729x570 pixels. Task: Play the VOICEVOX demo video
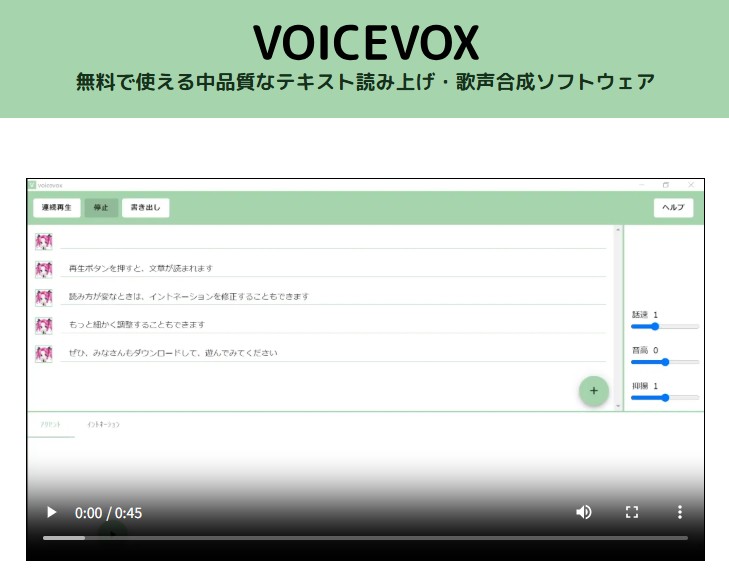[51, 512]
